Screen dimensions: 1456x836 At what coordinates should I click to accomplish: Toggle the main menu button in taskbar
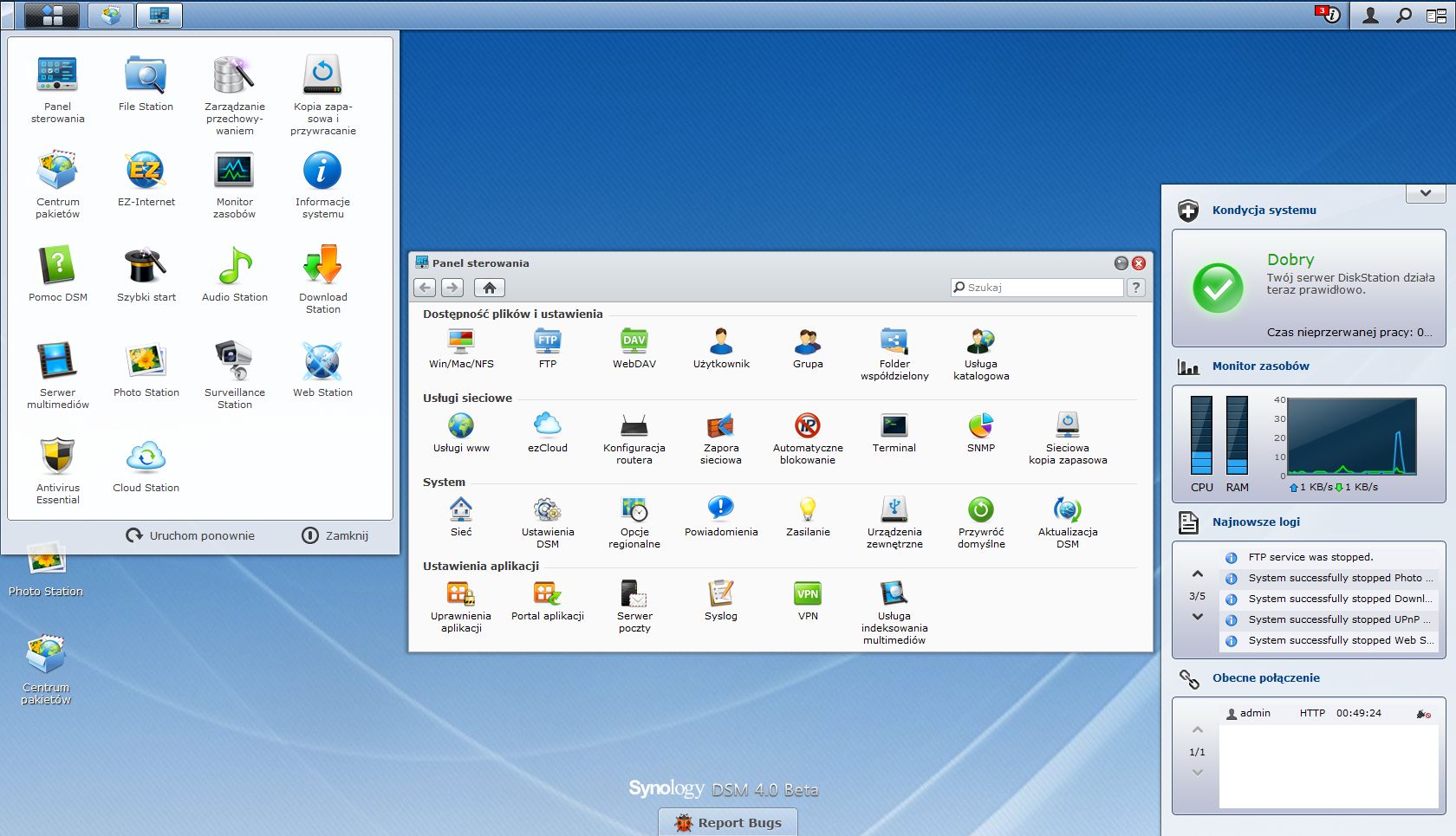(52, 15)
